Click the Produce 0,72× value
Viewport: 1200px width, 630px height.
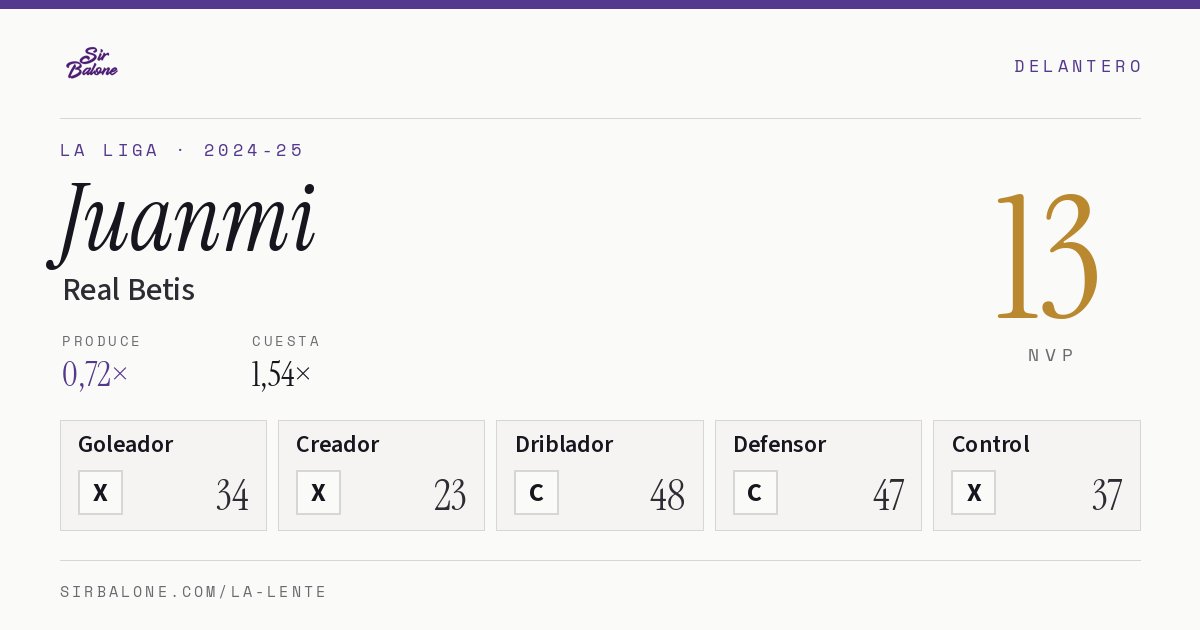click(x=95, y=374)
